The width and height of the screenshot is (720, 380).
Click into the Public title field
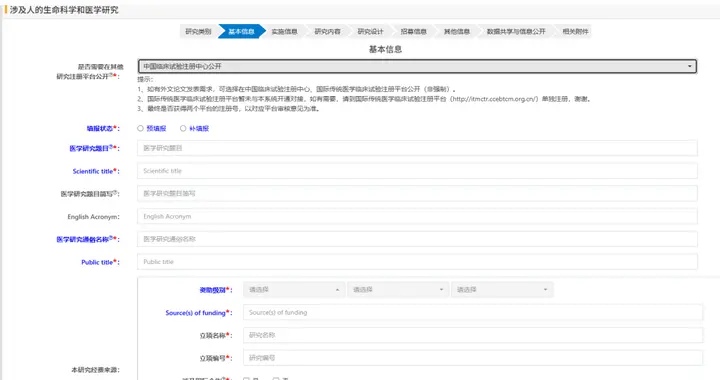417,262
